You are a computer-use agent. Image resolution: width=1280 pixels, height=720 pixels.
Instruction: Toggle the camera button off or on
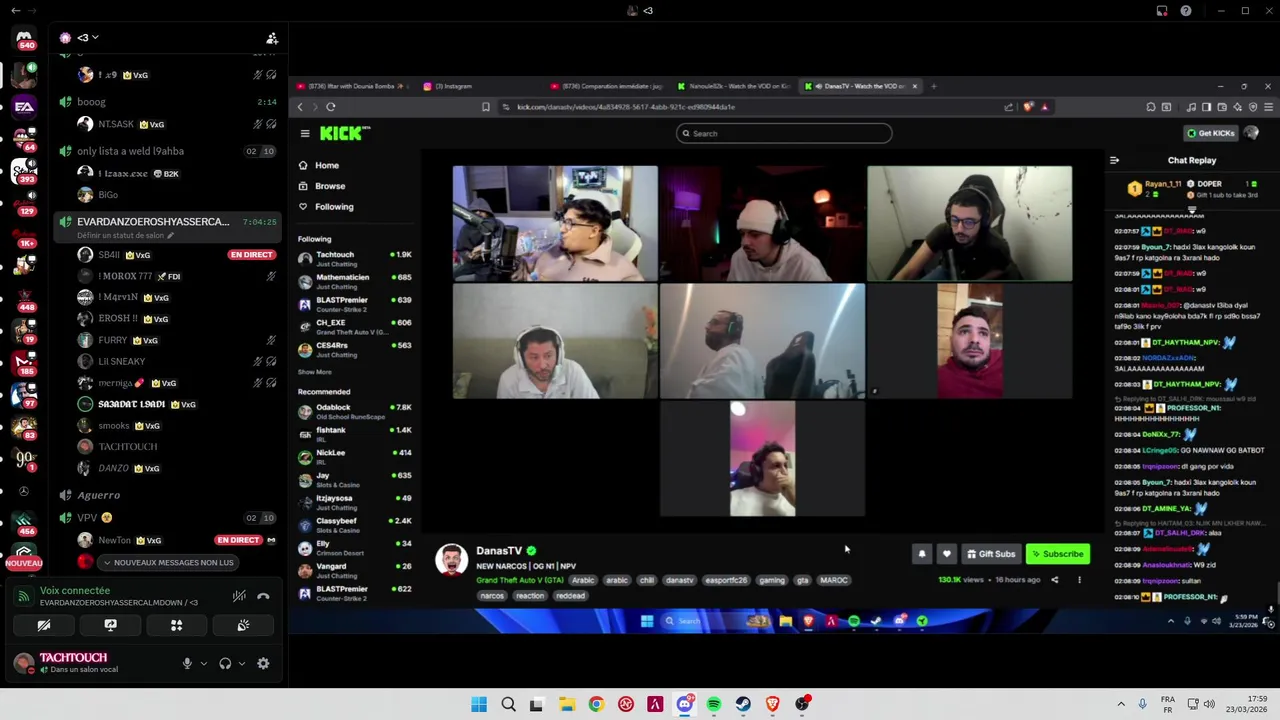(x=44, y=625)
